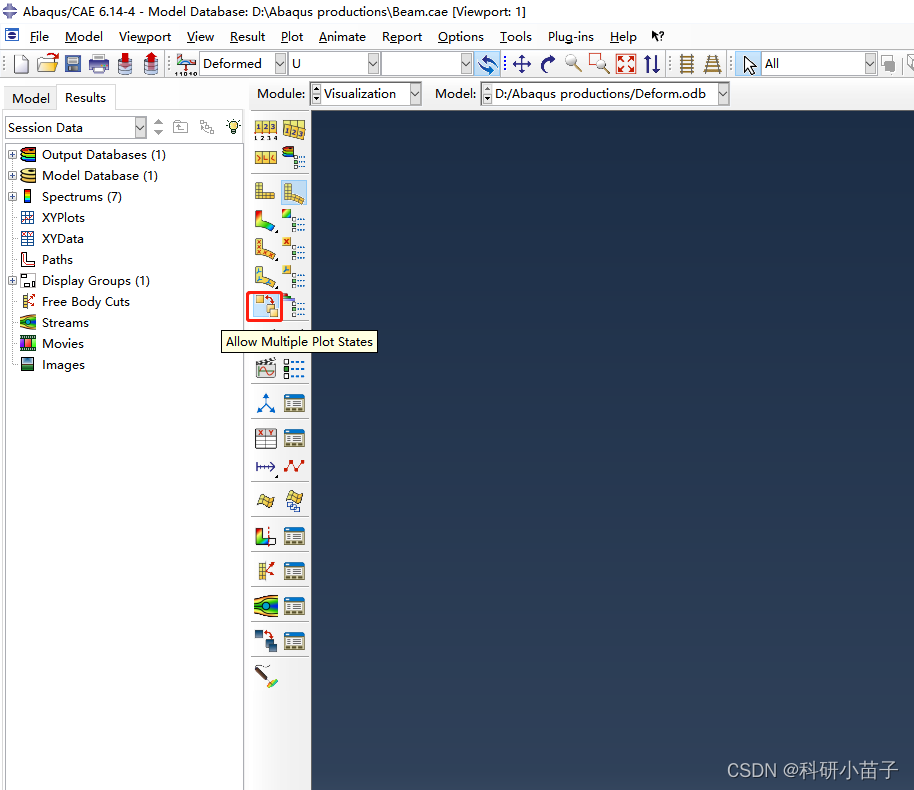Screen dimensions: 914x790
Task: Open the Viewport menu
Action: [x=145, y=37]
